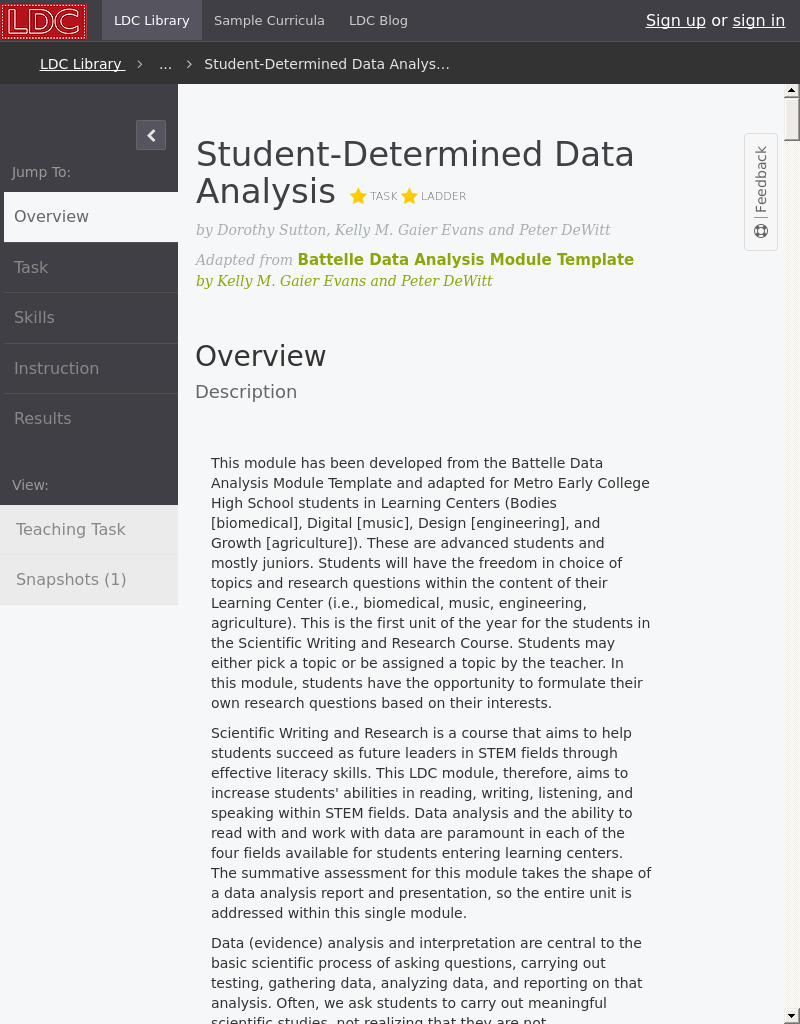Click the scrollbar down arrow icon
Image resolution: width=800 pixels, height=1024 pixels.
[791, 1017]
